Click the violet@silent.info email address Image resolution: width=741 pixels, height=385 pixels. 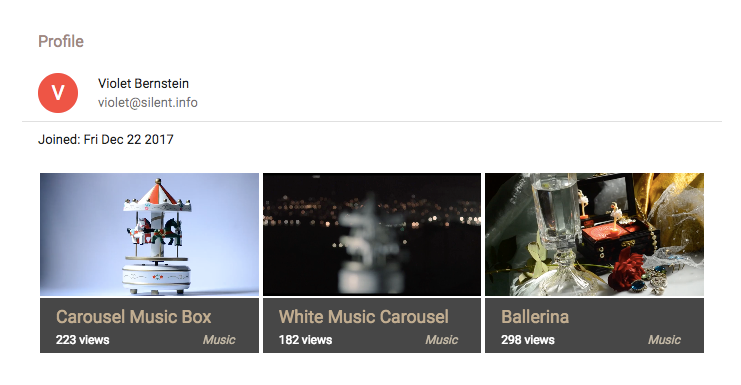[147, 103]
